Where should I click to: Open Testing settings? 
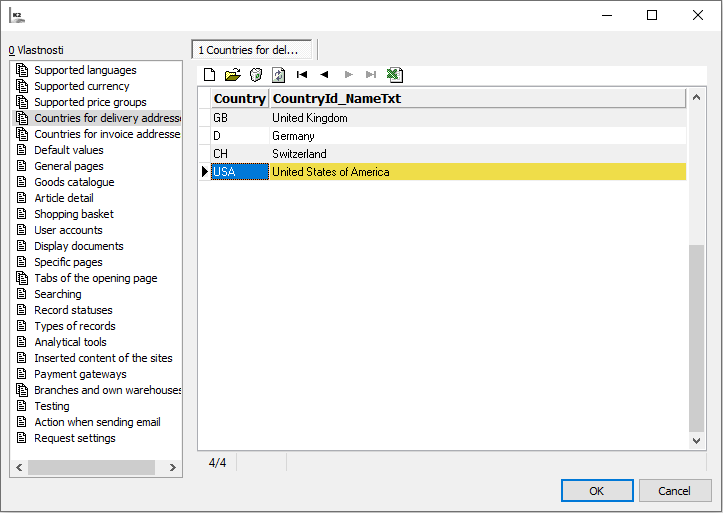click(x=52, y=406)
